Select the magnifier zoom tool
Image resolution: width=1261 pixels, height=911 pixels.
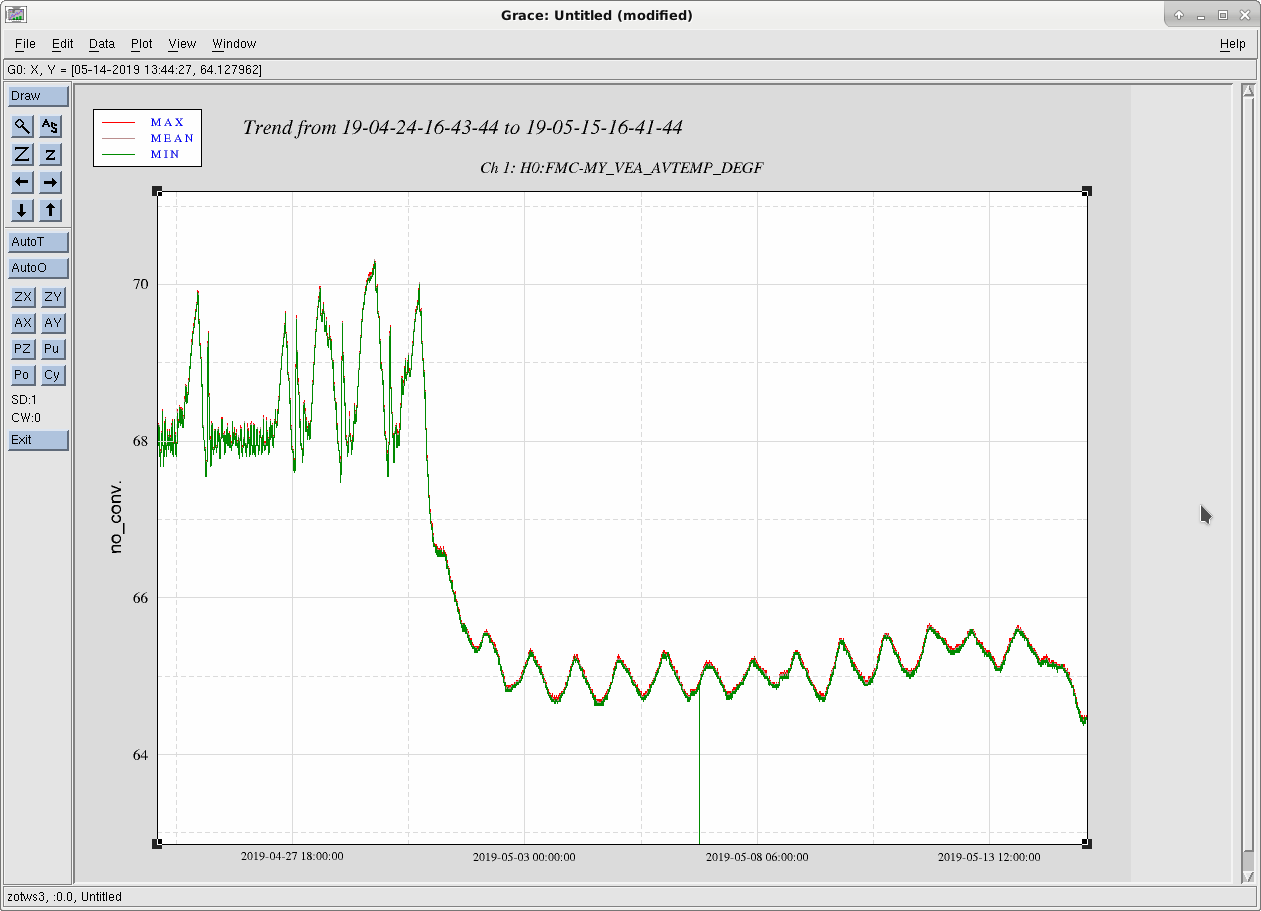click(x=22, y=126)
